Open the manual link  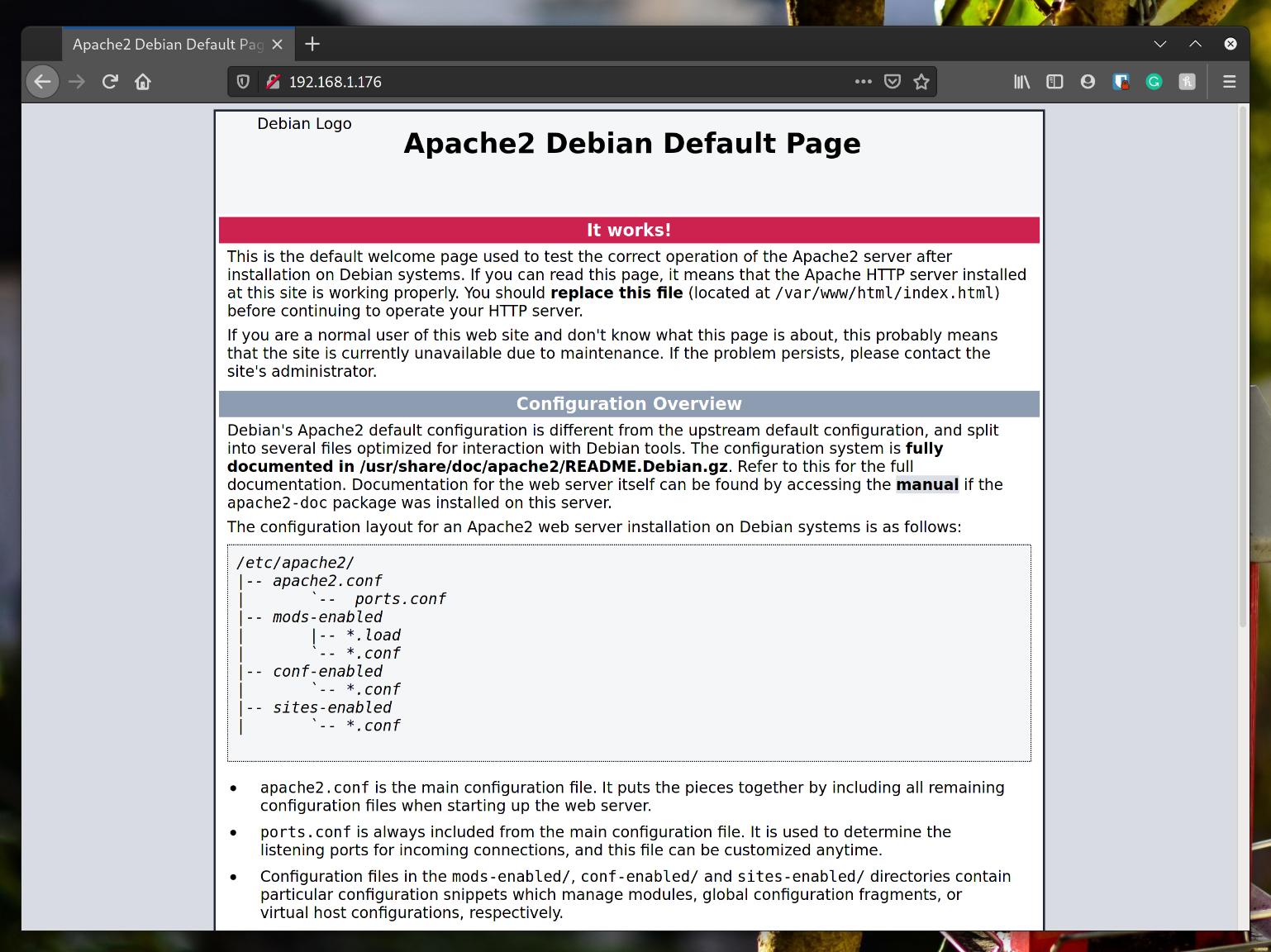pos(927,485)
